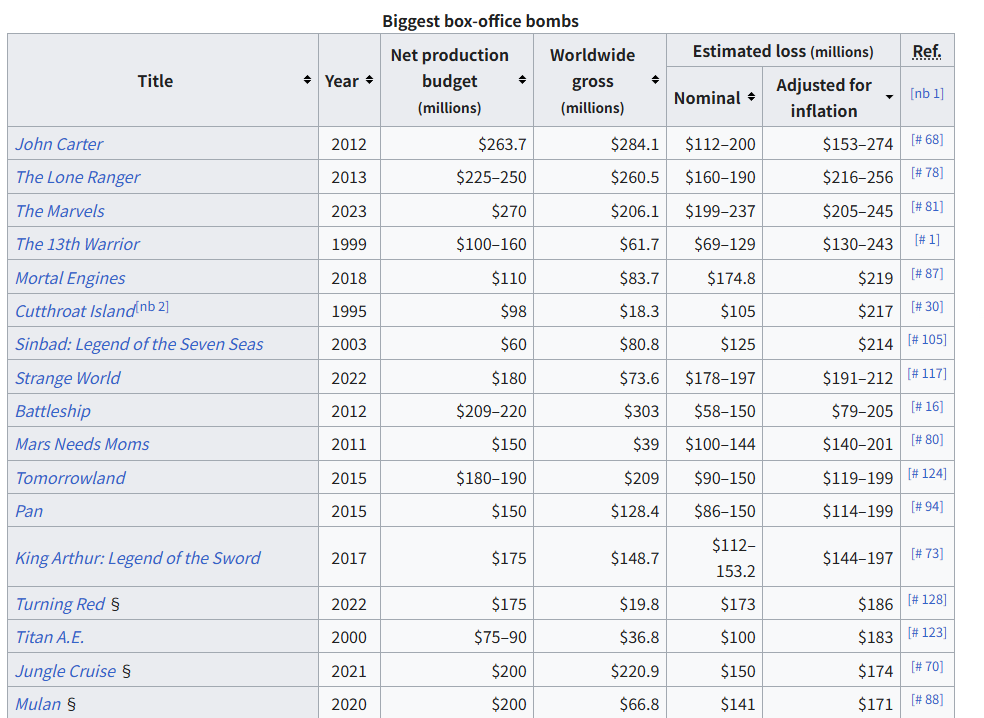The height and width of the screenshot is (718, 984).
Task: Open the Pan film link
Action: pos(29,511)
